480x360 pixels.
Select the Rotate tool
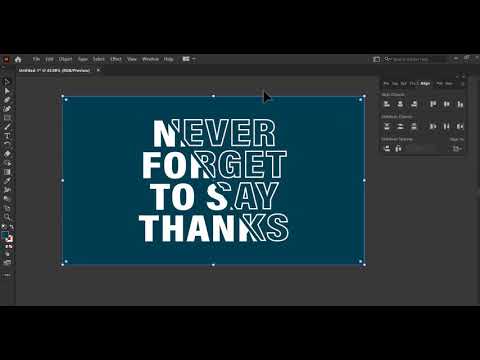(x=7, y=145)
